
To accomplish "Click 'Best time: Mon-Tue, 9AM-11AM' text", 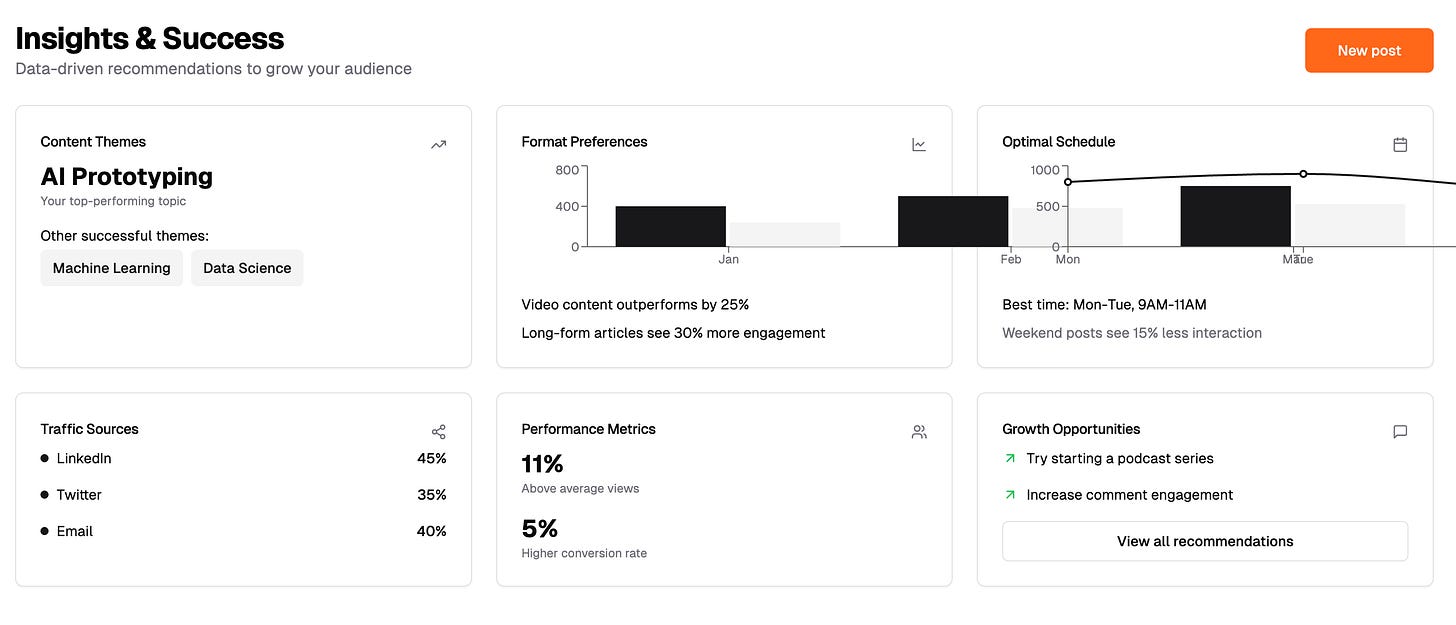I will [x=1104, y=304].
